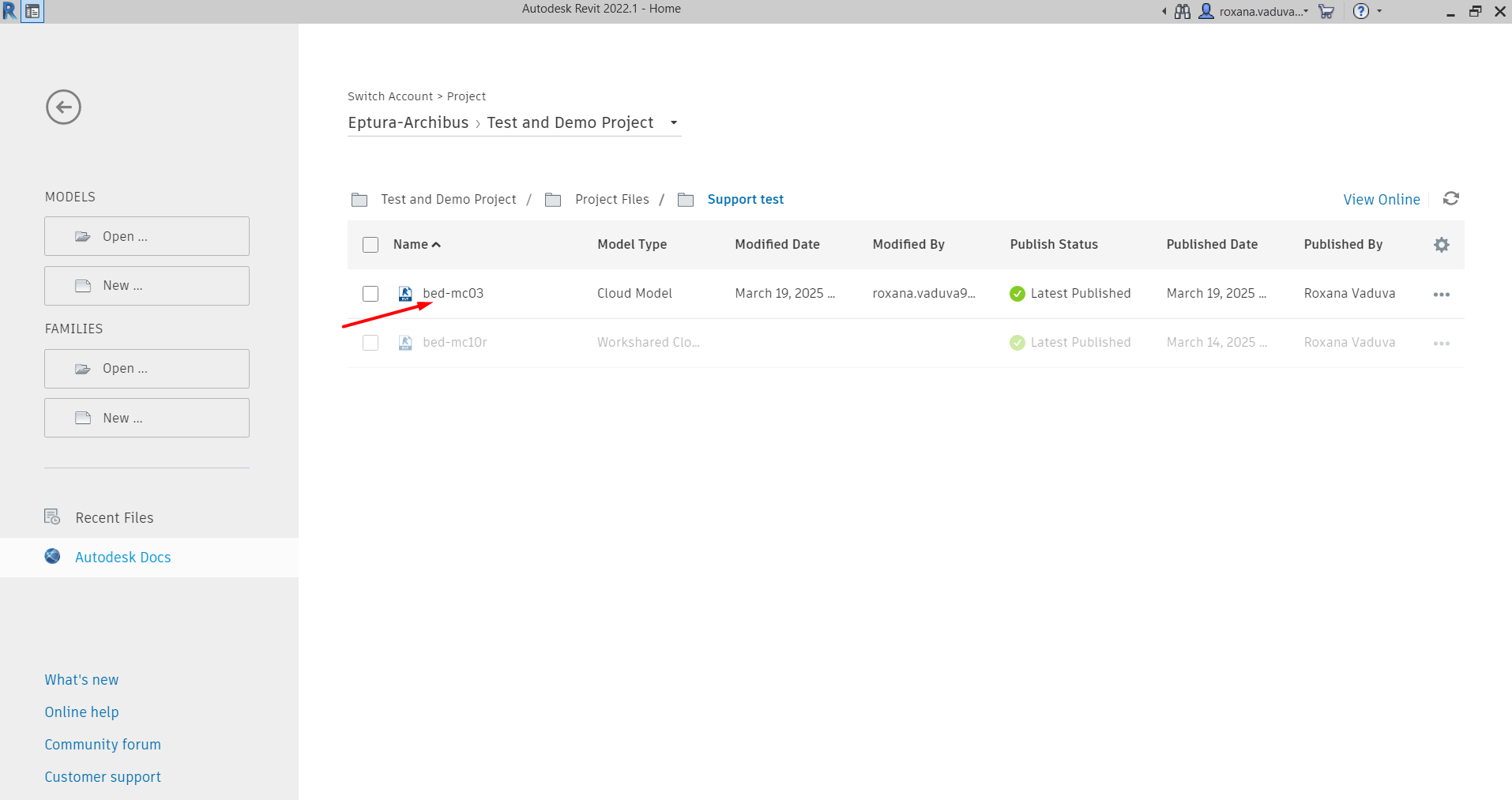The width and height of the screenshot is (1512, 800).
Task: Check the box for bed-mc10r
Action: (370, 343)
